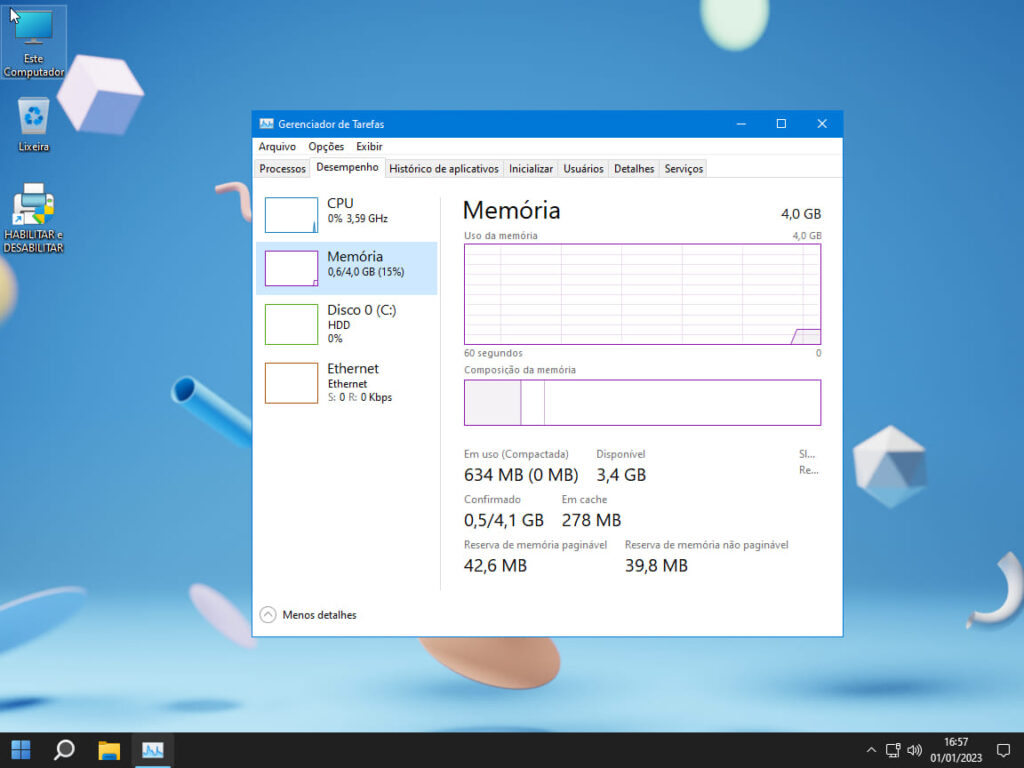This screenshot has width=1024, height=768.
Task: Open the Arquivo menu
Action: point(277,147)
